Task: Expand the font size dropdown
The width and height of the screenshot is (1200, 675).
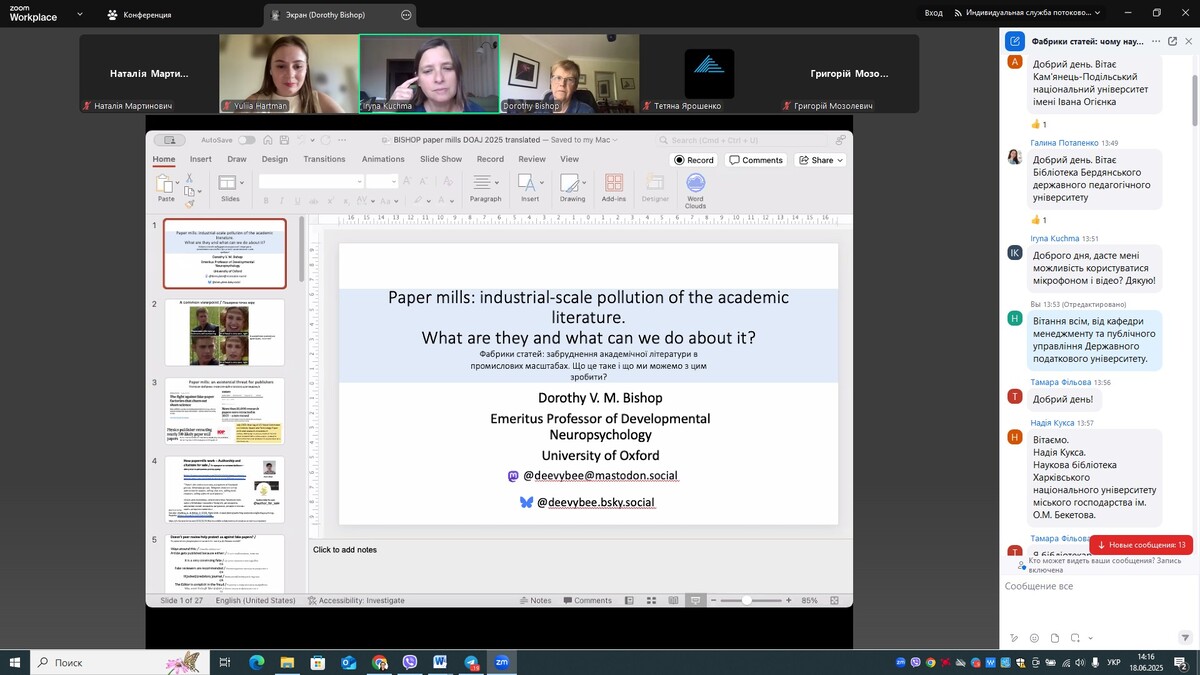Action: pyautogui.click(x=394, y=182)
